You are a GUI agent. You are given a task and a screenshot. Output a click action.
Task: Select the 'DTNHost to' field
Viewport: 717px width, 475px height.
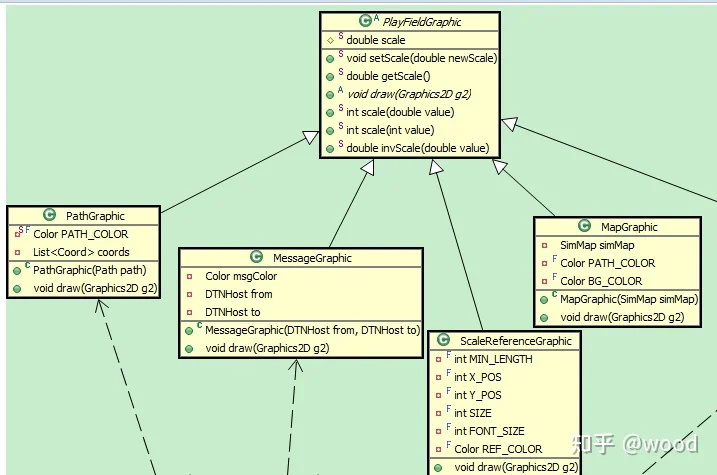click(x=233, y=312)
